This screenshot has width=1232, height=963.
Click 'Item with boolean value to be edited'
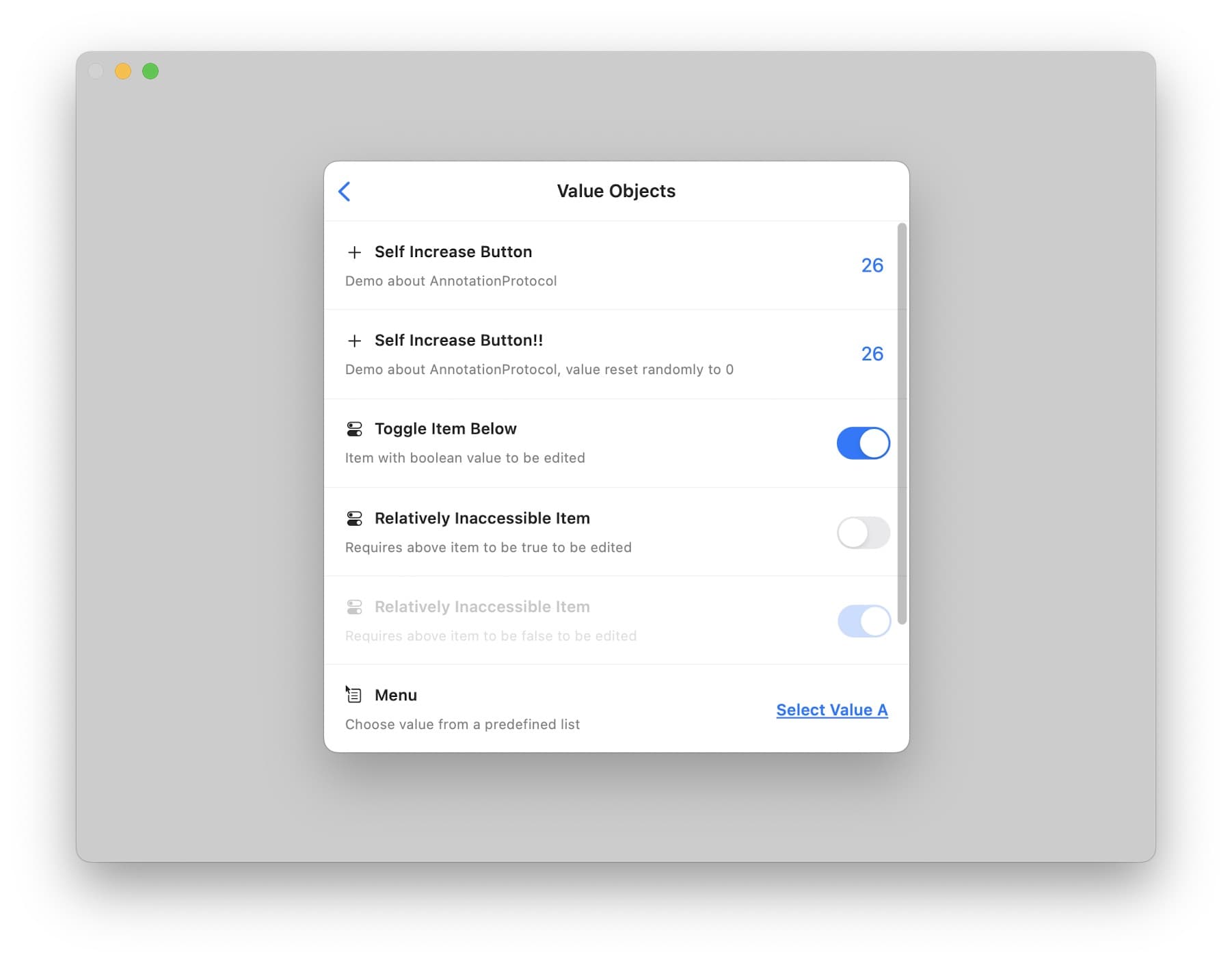(x=465, y=458)
